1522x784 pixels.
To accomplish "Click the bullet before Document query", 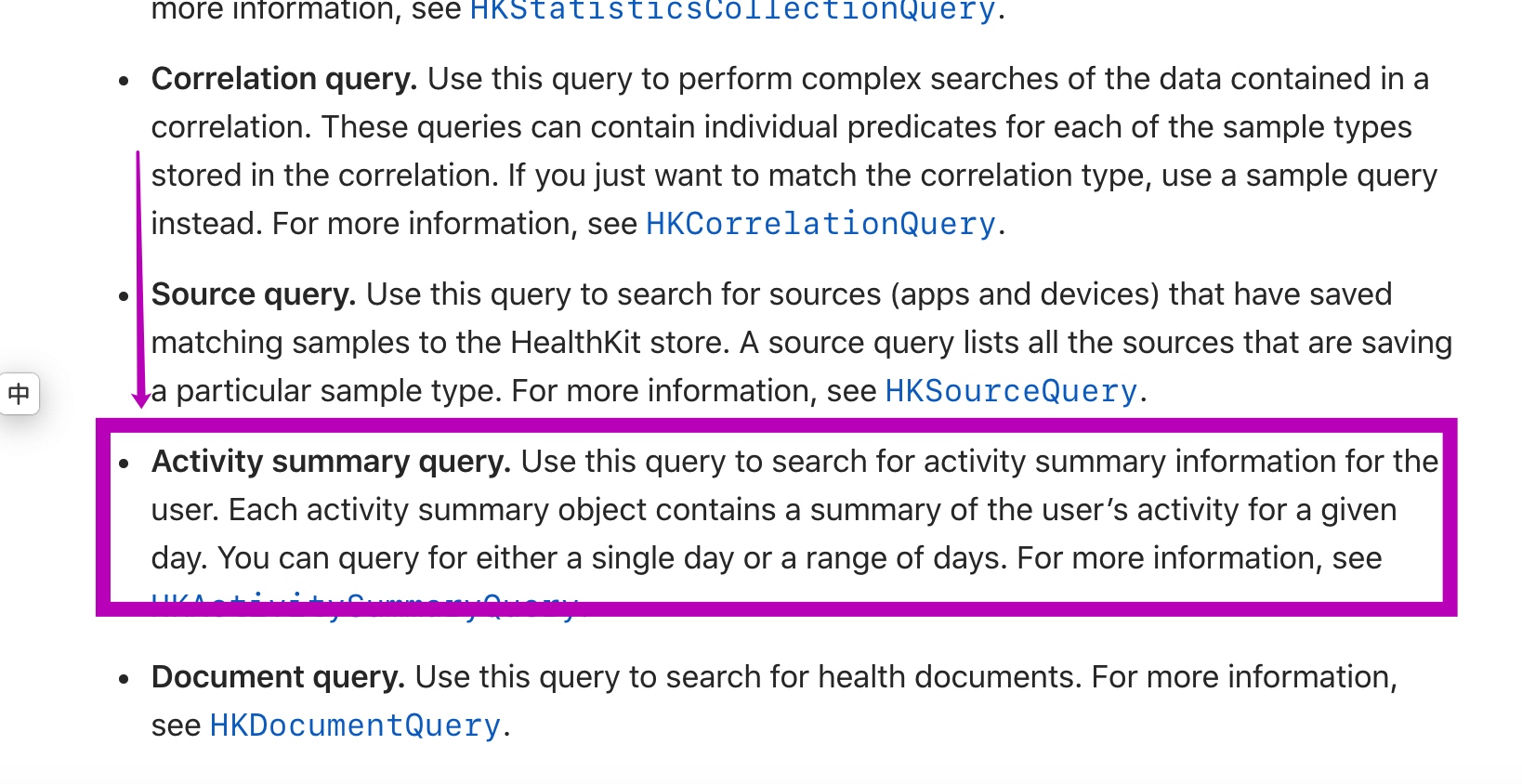I will point(125,679).
